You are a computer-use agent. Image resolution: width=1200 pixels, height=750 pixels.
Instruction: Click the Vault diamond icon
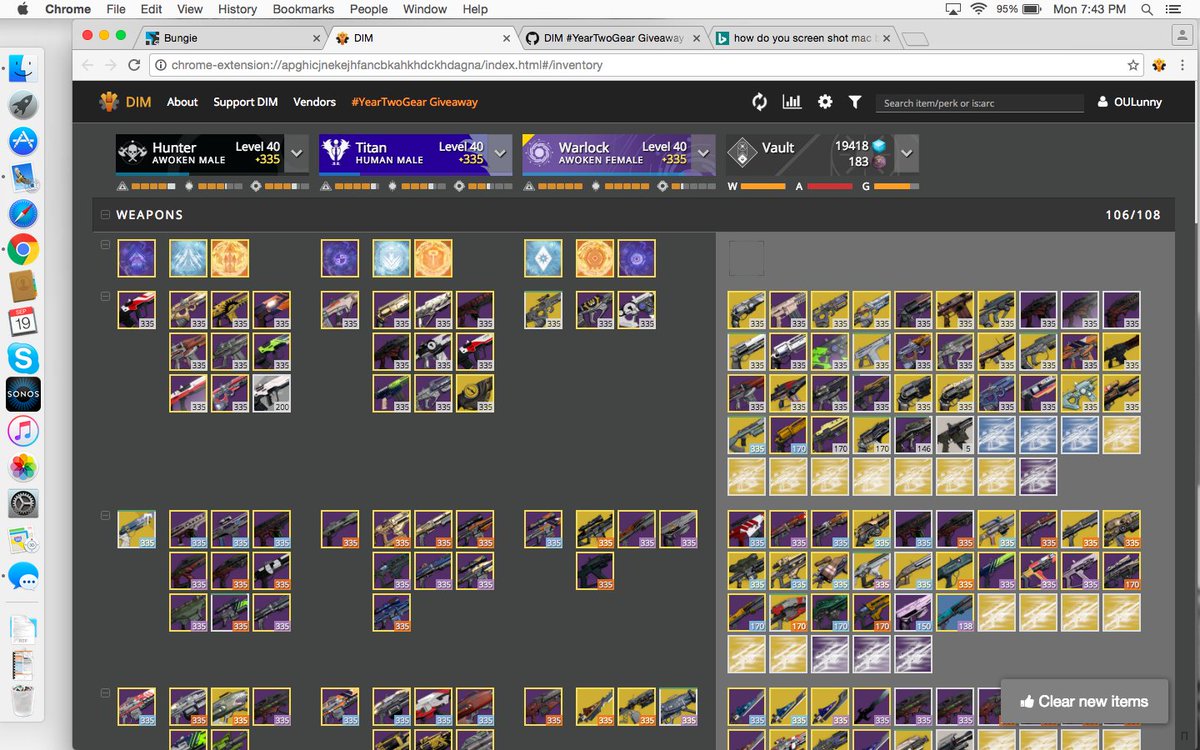(742, 152)
